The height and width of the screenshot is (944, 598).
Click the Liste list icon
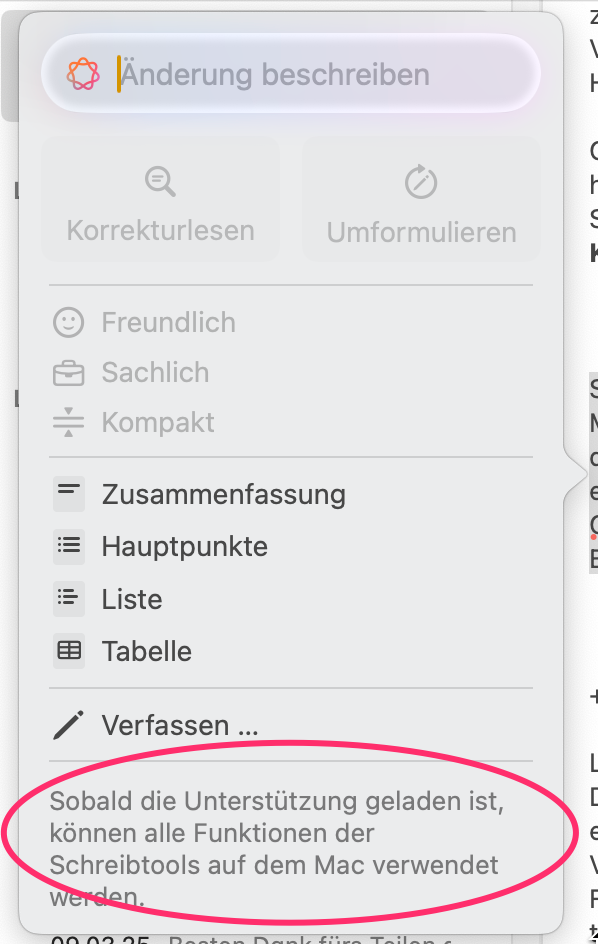[69, 599]
